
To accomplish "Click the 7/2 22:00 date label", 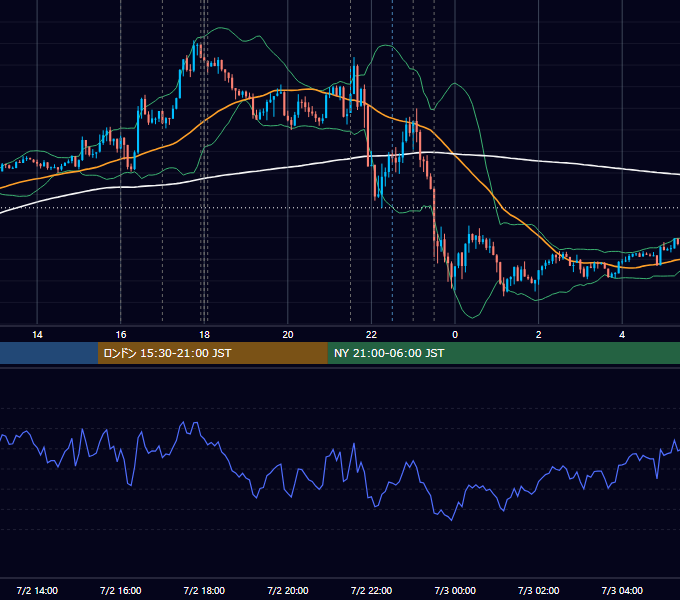I will click(x=371, y=590).
